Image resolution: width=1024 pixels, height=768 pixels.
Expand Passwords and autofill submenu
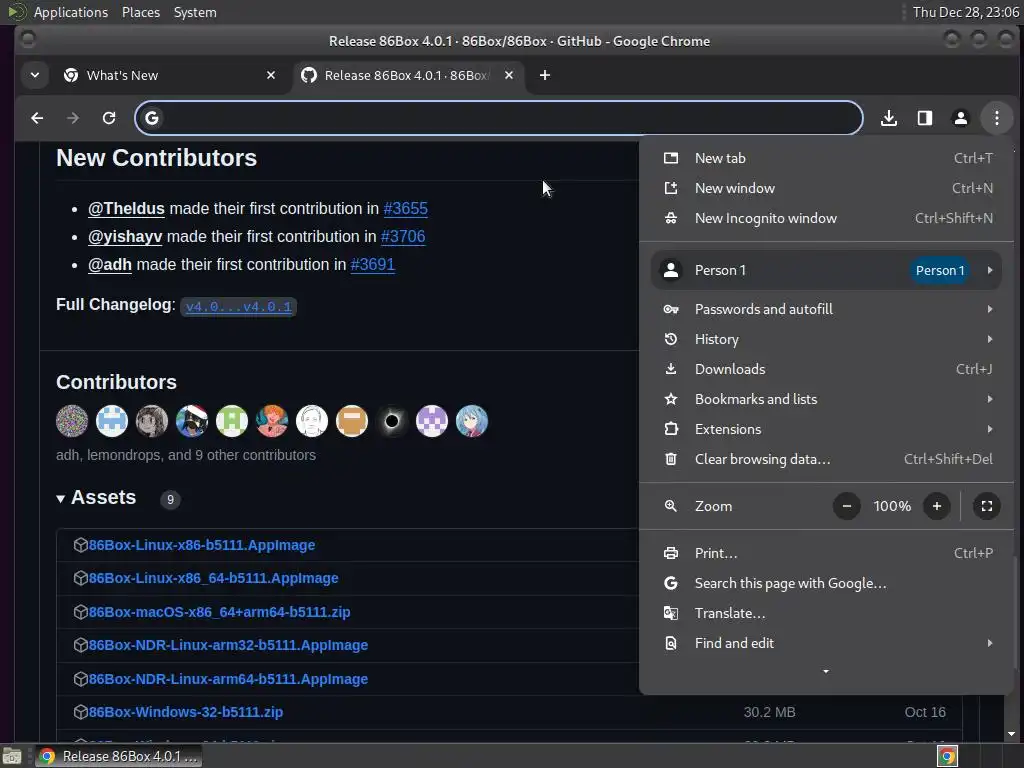coord(826,309)
